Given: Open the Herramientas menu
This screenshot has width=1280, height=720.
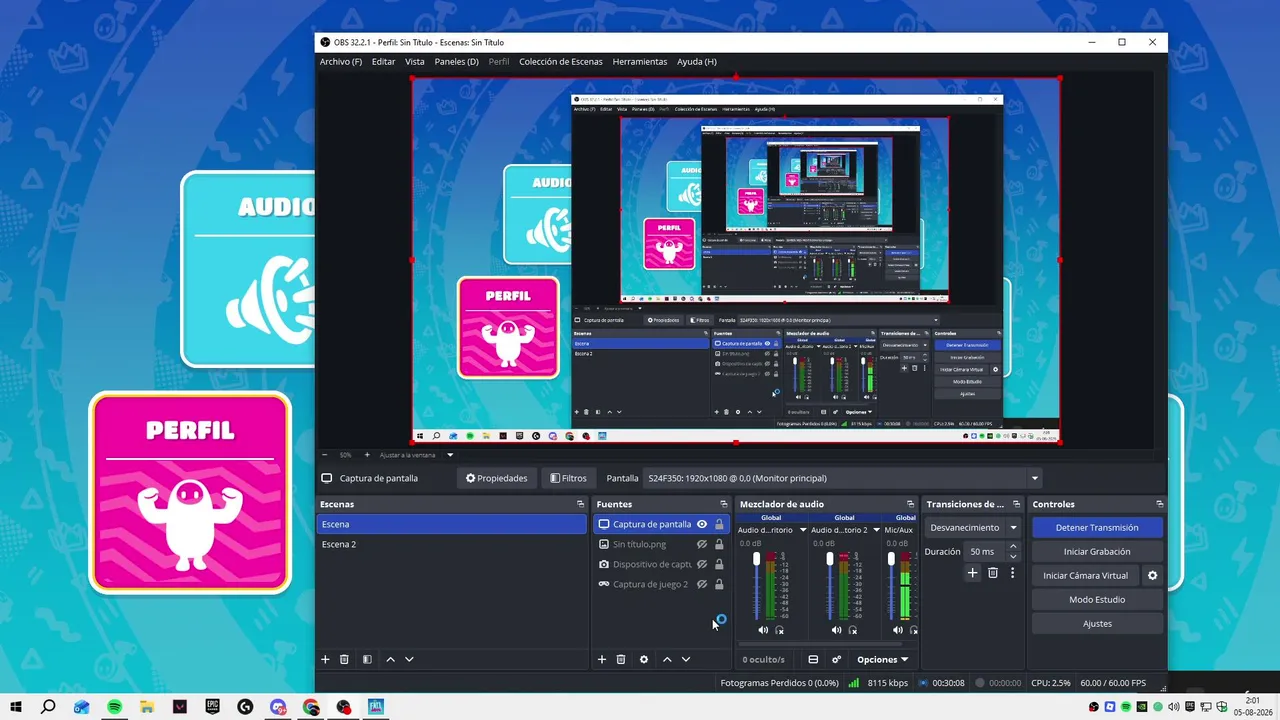Looking at the screenshot, I should pos(640,62).
